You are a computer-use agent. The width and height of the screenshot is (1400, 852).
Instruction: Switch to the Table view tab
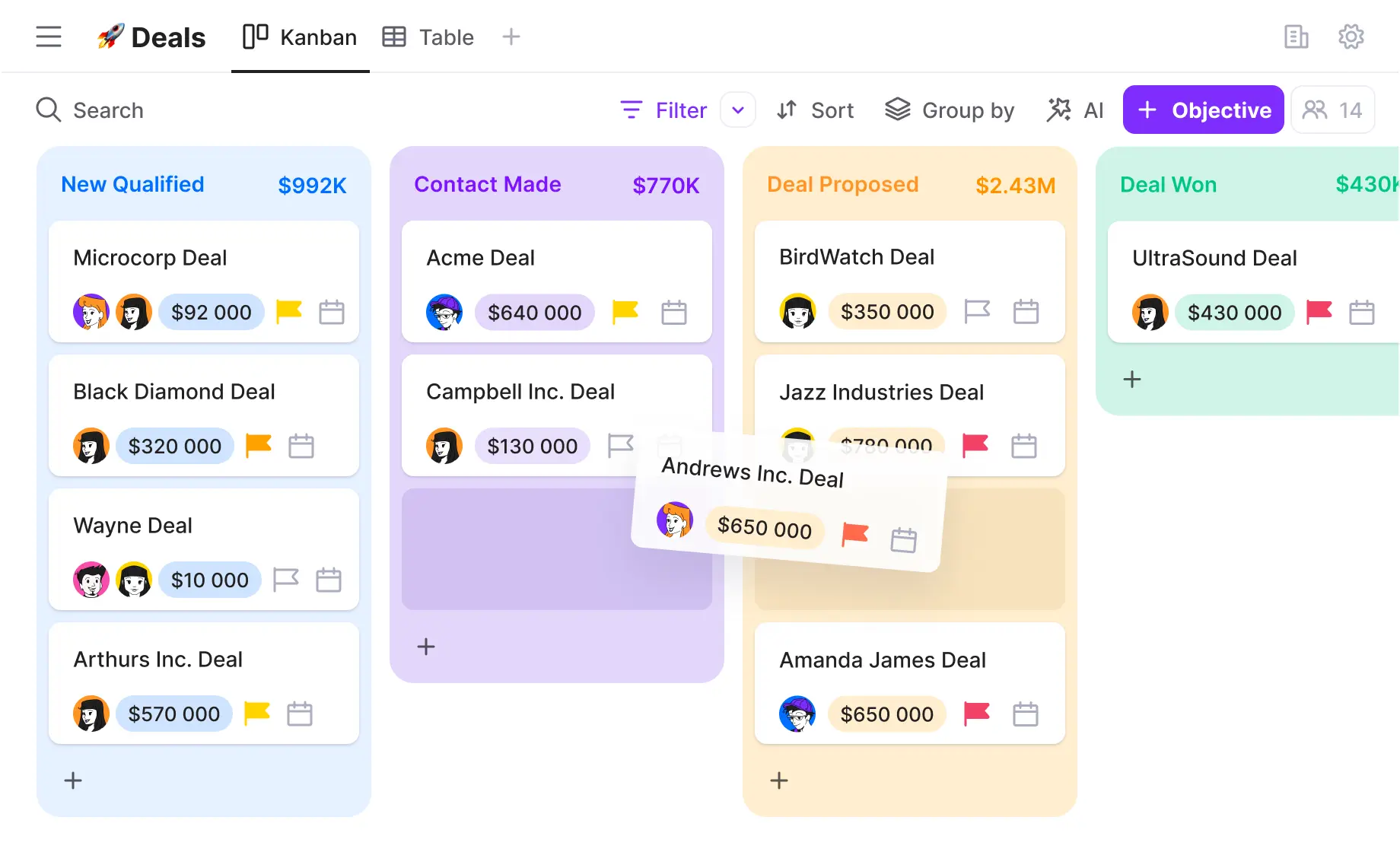428,37
